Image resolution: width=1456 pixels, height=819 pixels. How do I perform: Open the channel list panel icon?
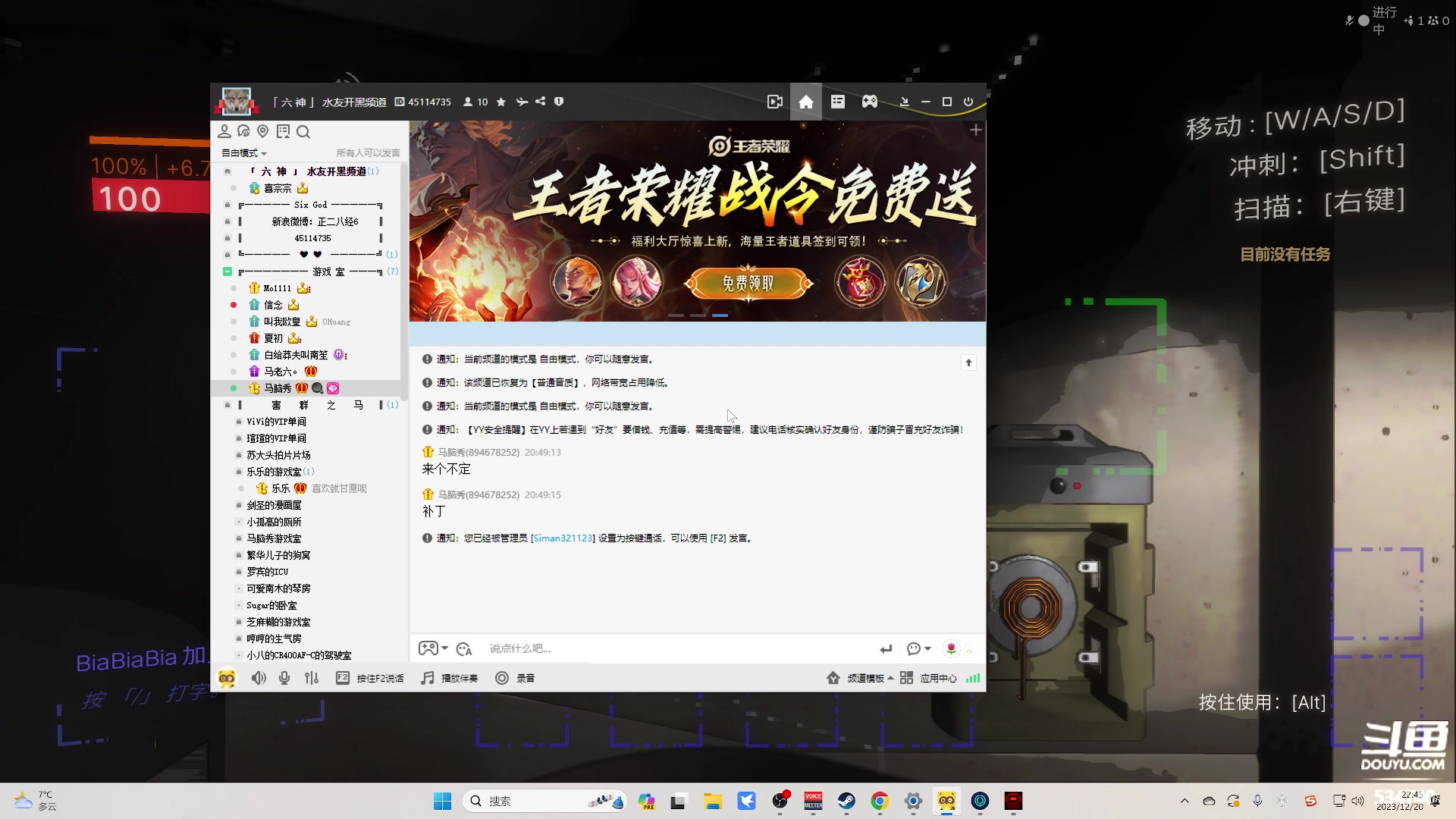click(x=838, y=102)
